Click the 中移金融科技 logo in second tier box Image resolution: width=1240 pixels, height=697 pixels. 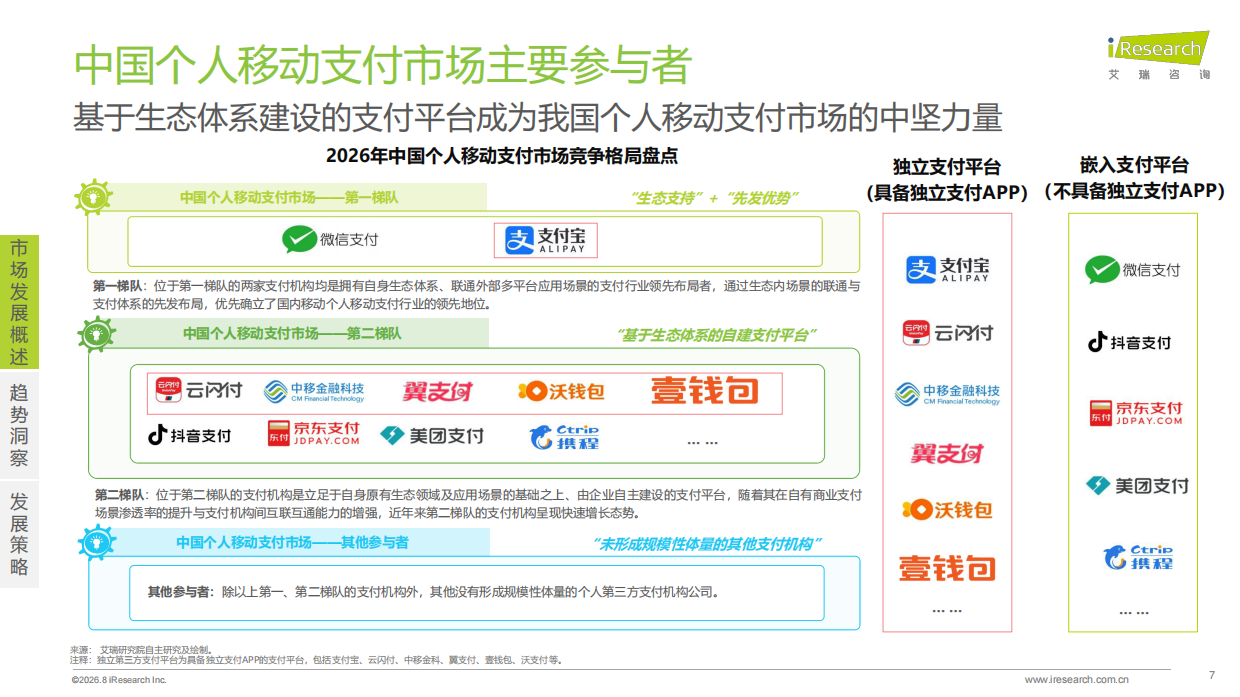click(x=314, y=392)
